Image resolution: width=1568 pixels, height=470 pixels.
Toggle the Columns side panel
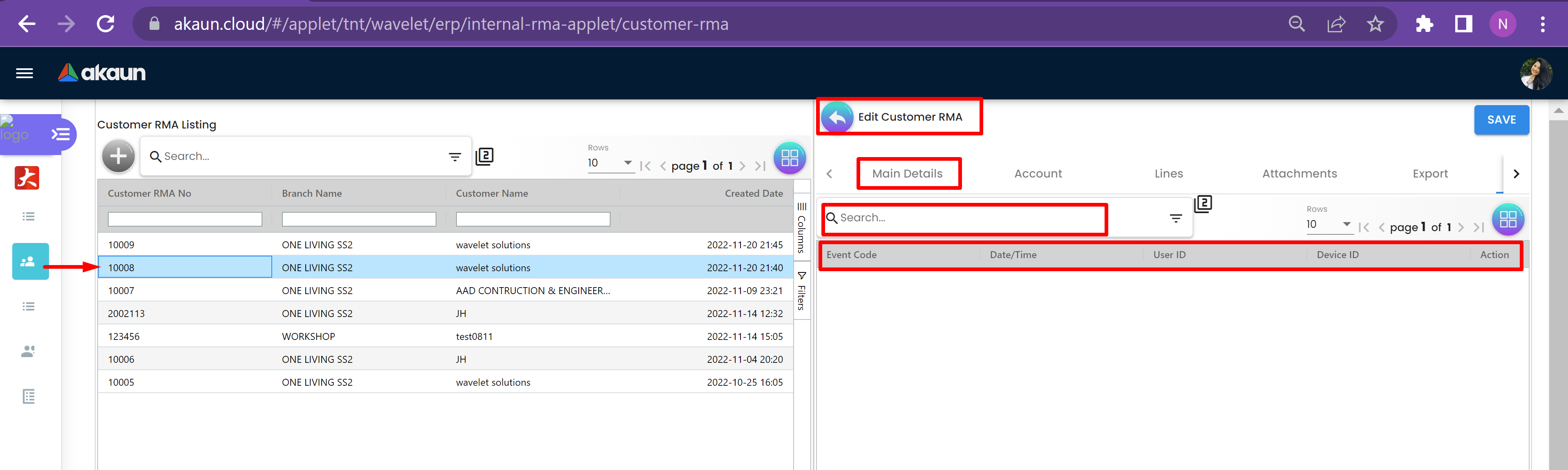click(x=802, y=227)
